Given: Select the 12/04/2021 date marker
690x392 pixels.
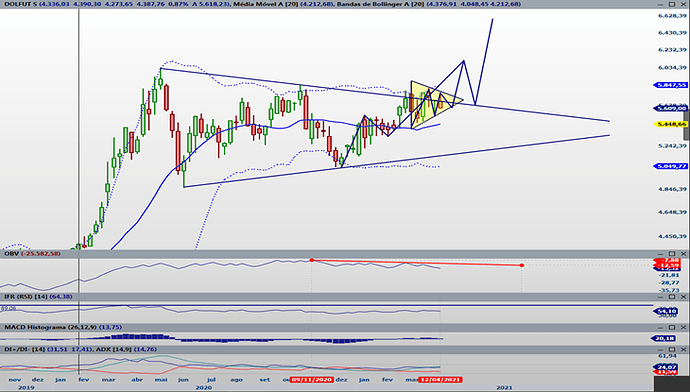Looking at the screenshot, I should coord(440,379).
